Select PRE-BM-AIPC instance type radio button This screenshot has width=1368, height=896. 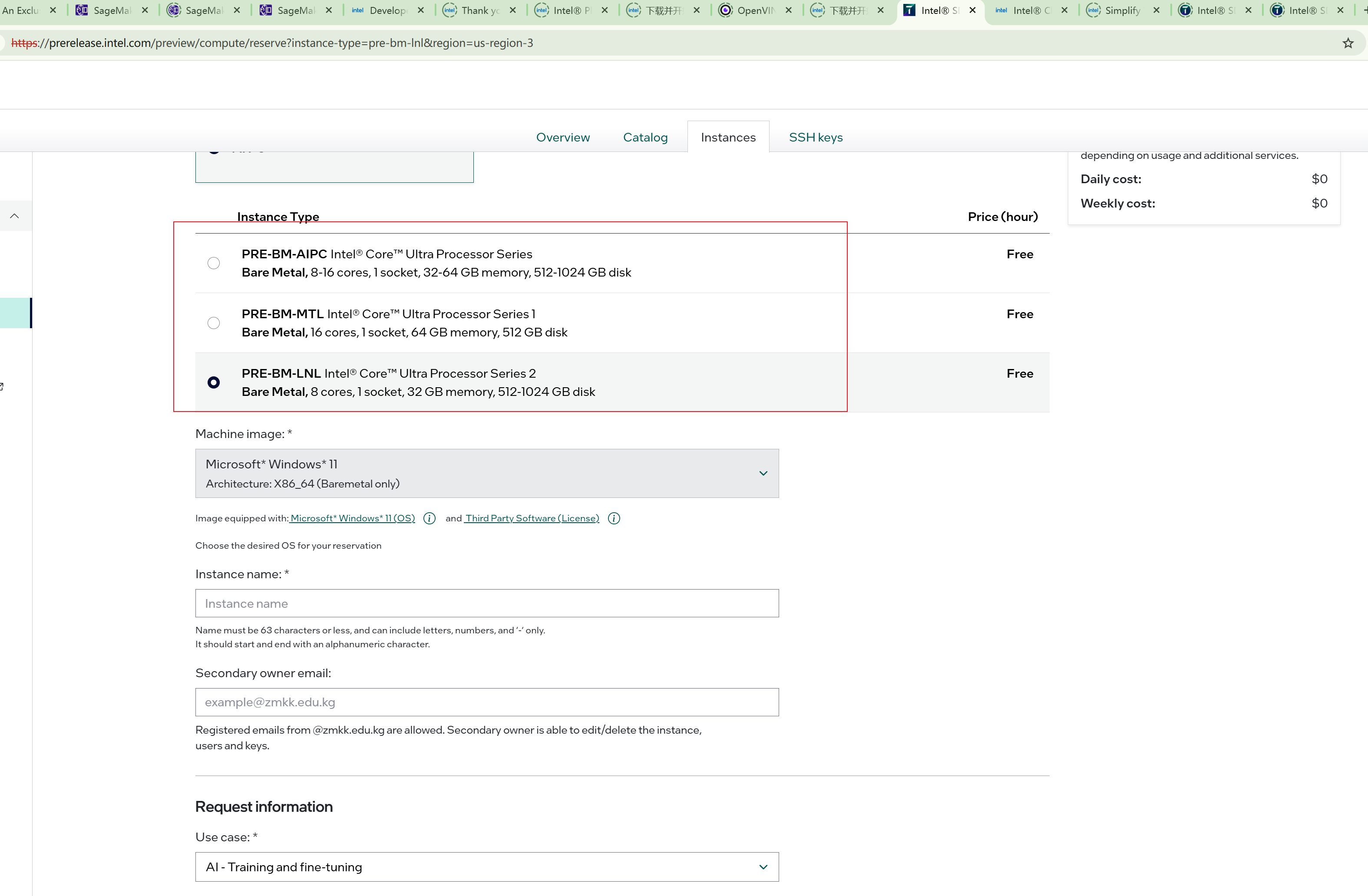click(x=213, y=263)
